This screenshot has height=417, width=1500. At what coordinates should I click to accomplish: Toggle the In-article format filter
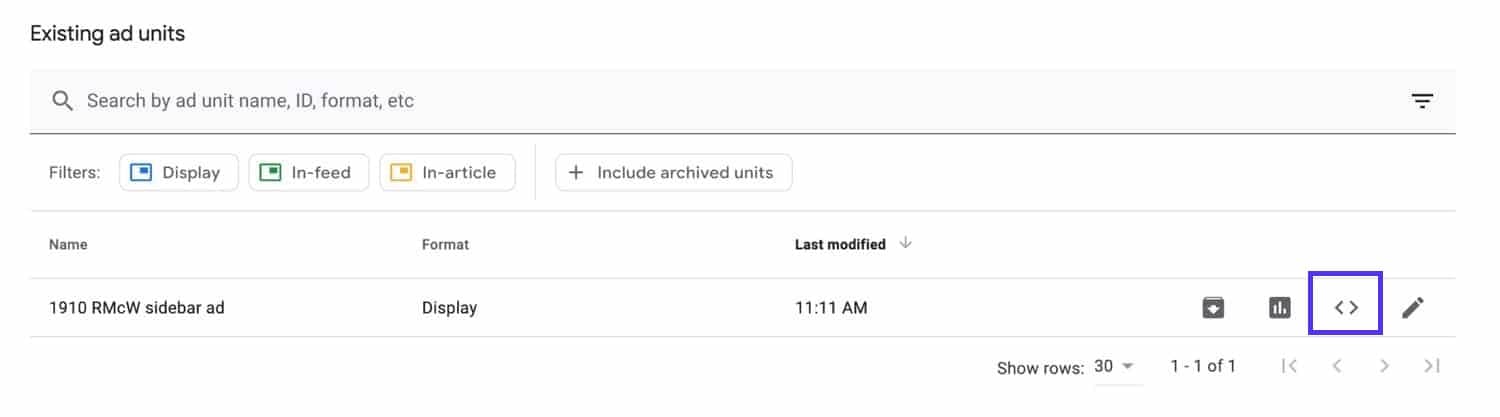[x=447, y=172]
